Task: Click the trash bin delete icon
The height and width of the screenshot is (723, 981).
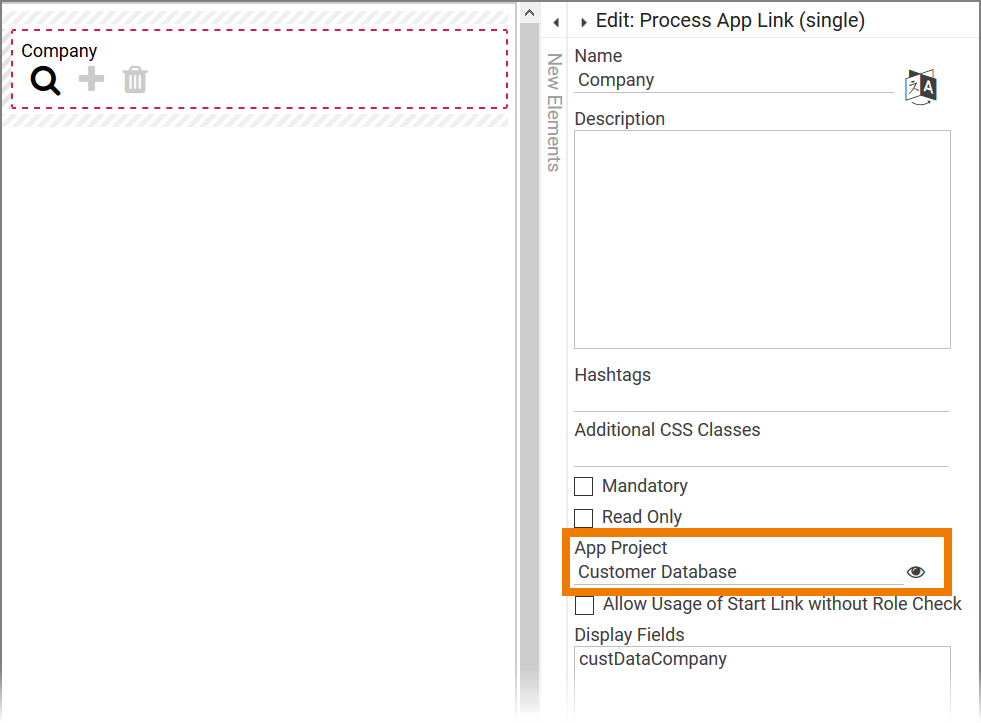Action: click(135, 80)
